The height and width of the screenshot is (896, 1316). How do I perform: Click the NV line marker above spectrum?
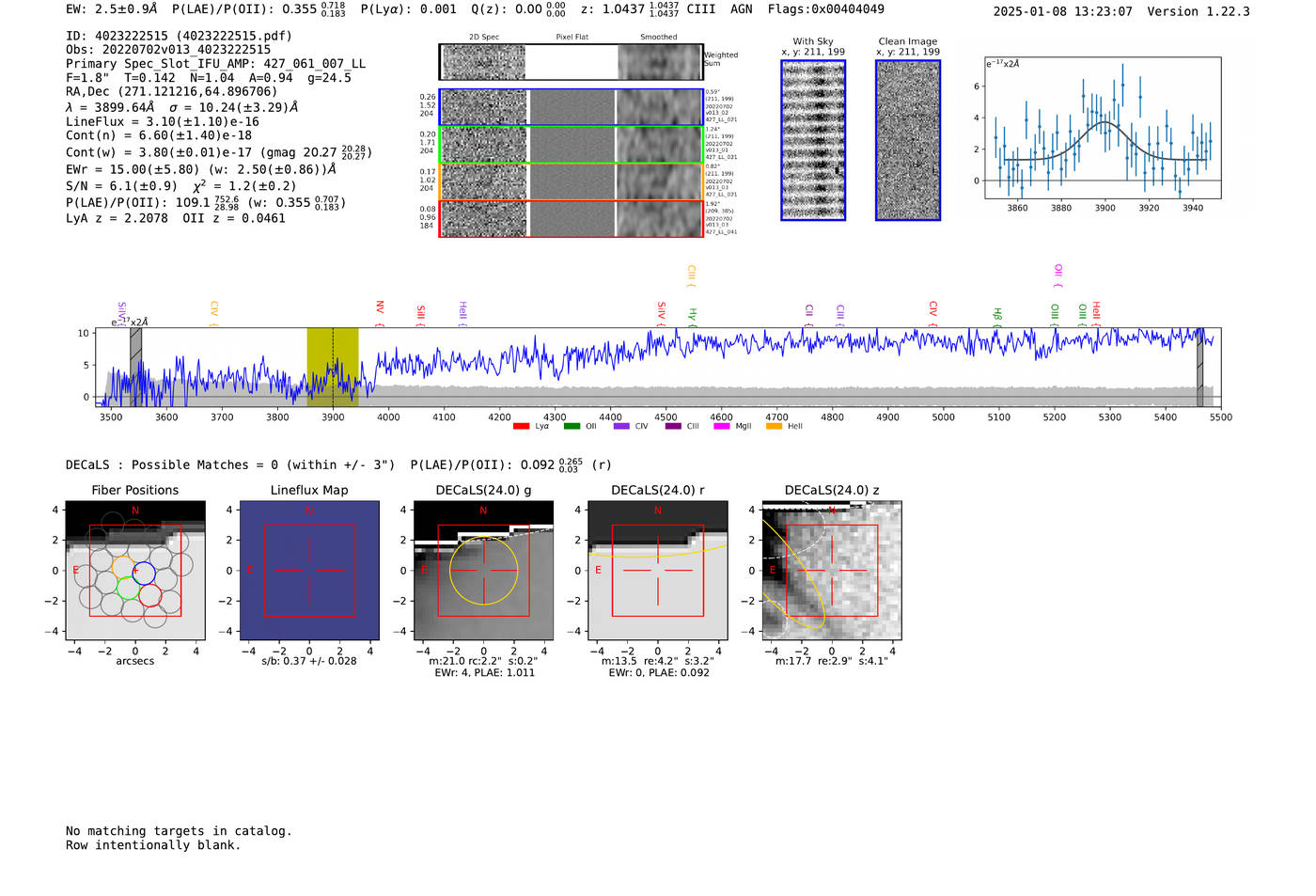point(380,313)
